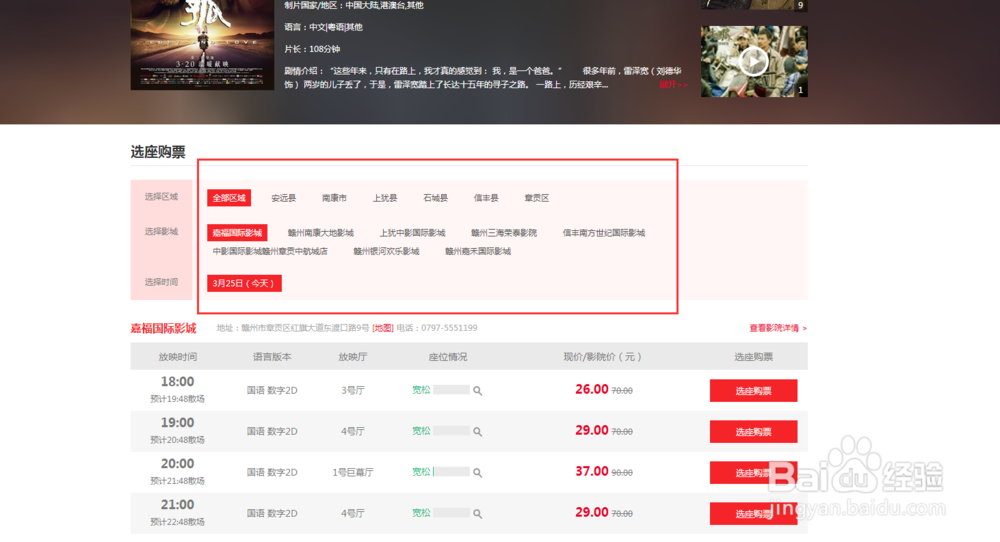Select the 石城县 region filter
The image size is (1000, 542).
coord(436,198)
